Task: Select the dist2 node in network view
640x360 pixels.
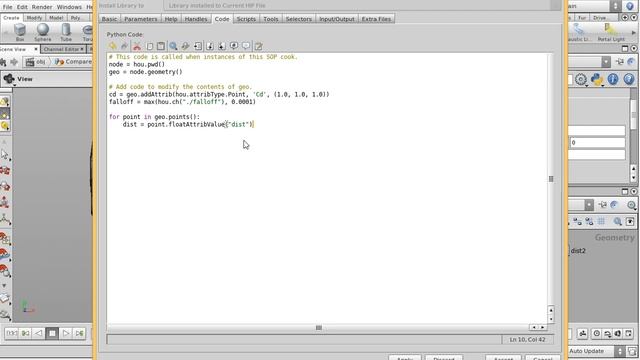Action: tap(578, 251)
